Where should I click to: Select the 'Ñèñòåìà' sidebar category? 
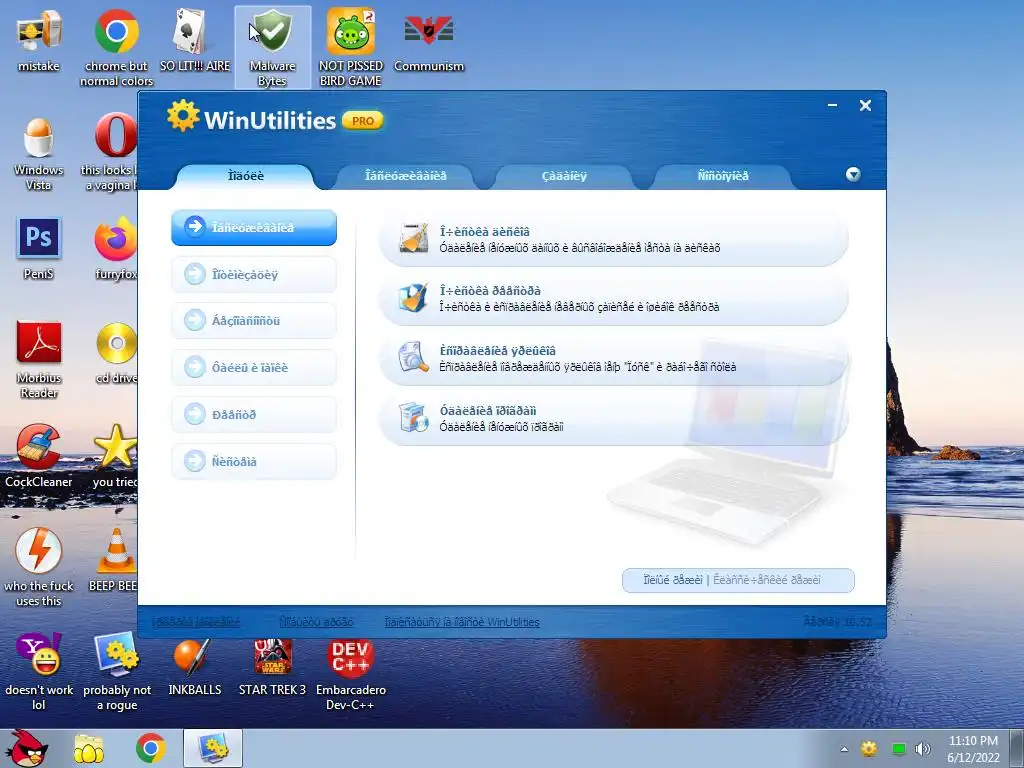(x=254, y=461)
